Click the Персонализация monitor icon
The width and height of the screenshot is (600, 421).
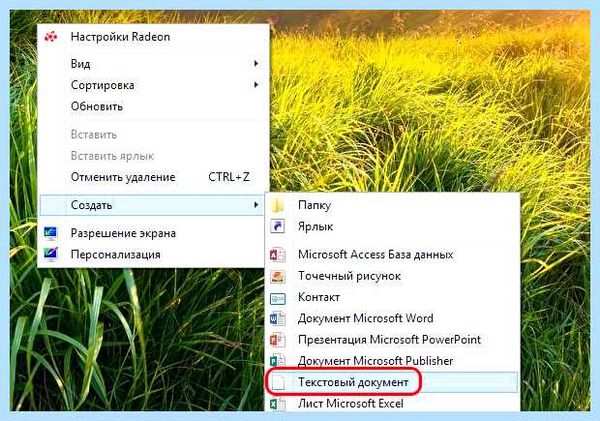coord(51,254)
